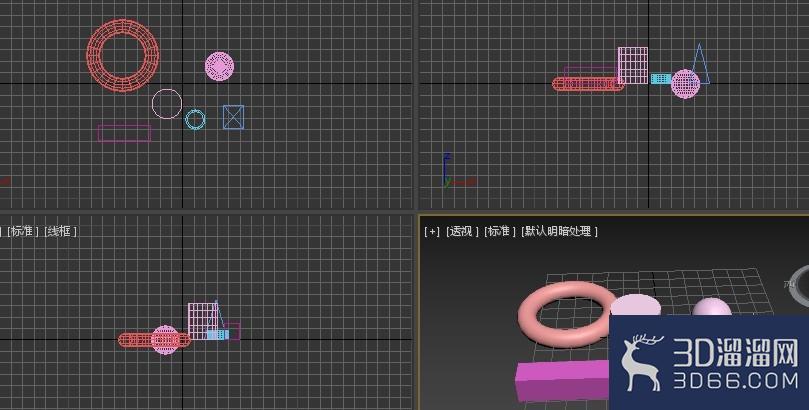Open the 标准 menu in the bottom-left viewport
Image resolution: width=809 pixels, height=410 pixels.
[x=23, y=231]
